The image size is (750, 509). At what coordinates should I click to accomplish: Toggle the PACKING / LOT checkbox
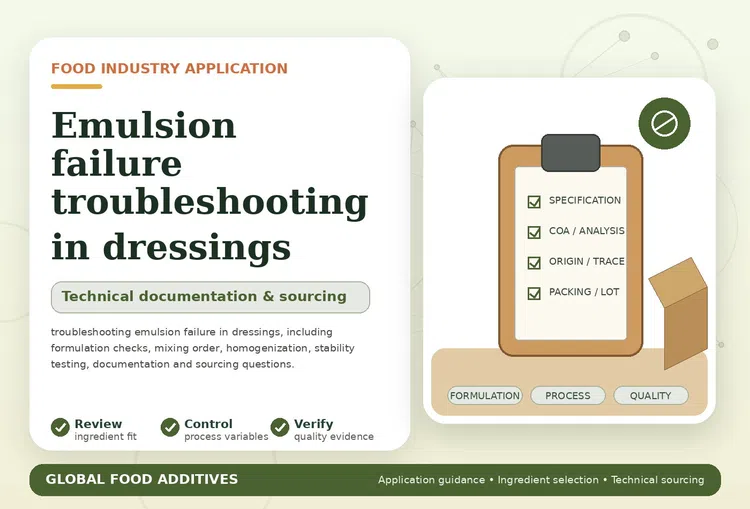534,293
